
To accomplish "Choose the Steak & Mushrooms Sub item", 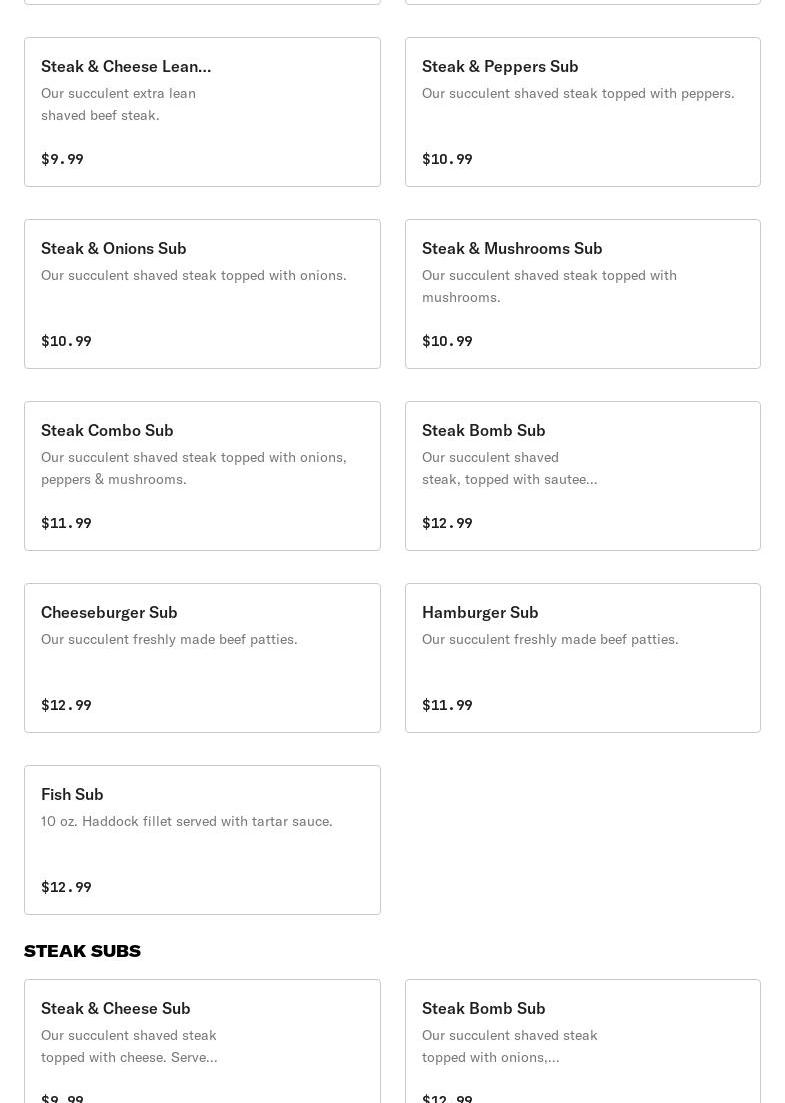I will click(582, 294).
